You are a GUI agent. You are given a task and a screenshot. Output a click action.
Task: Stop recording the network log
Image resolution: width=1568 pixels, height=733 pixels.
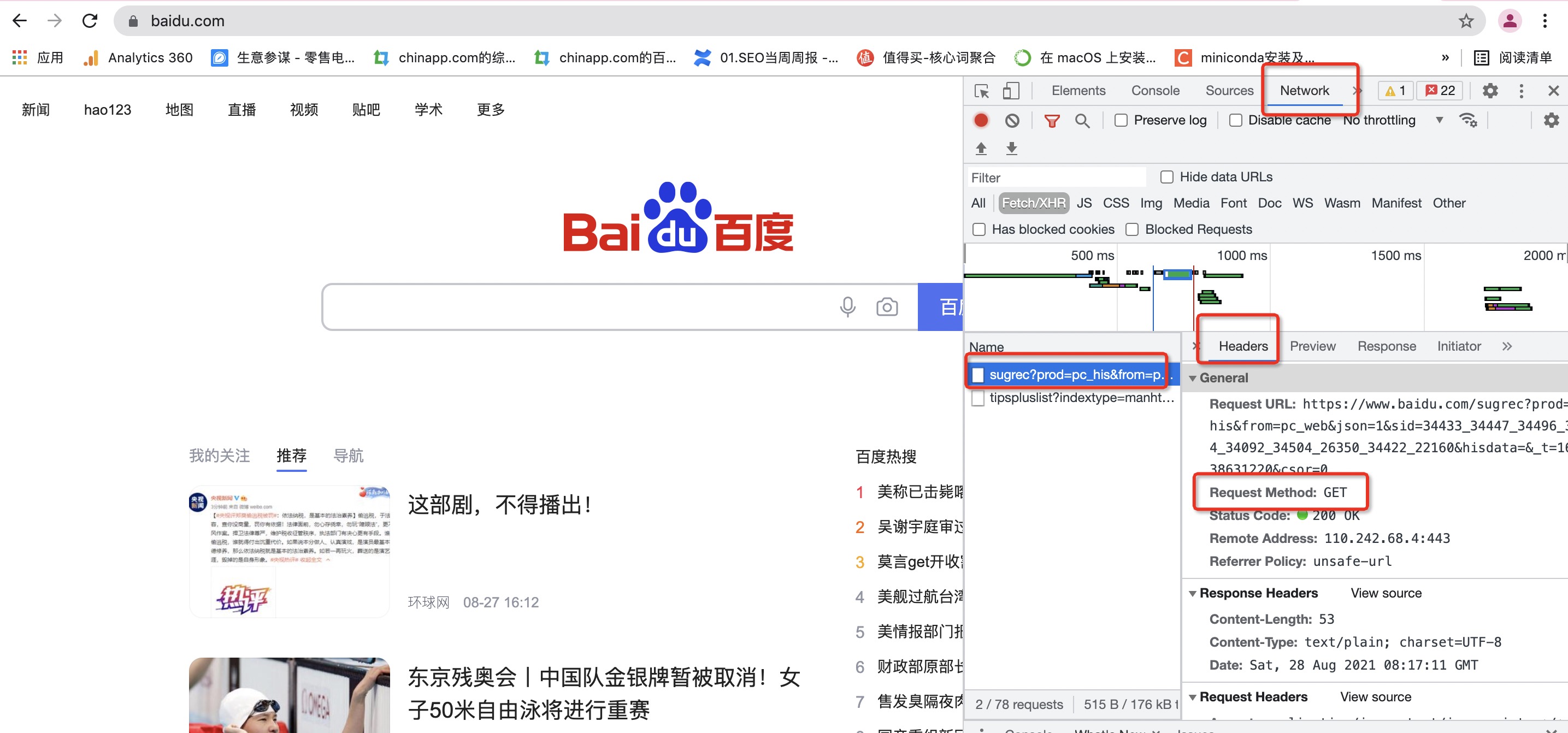click(981, 120)
